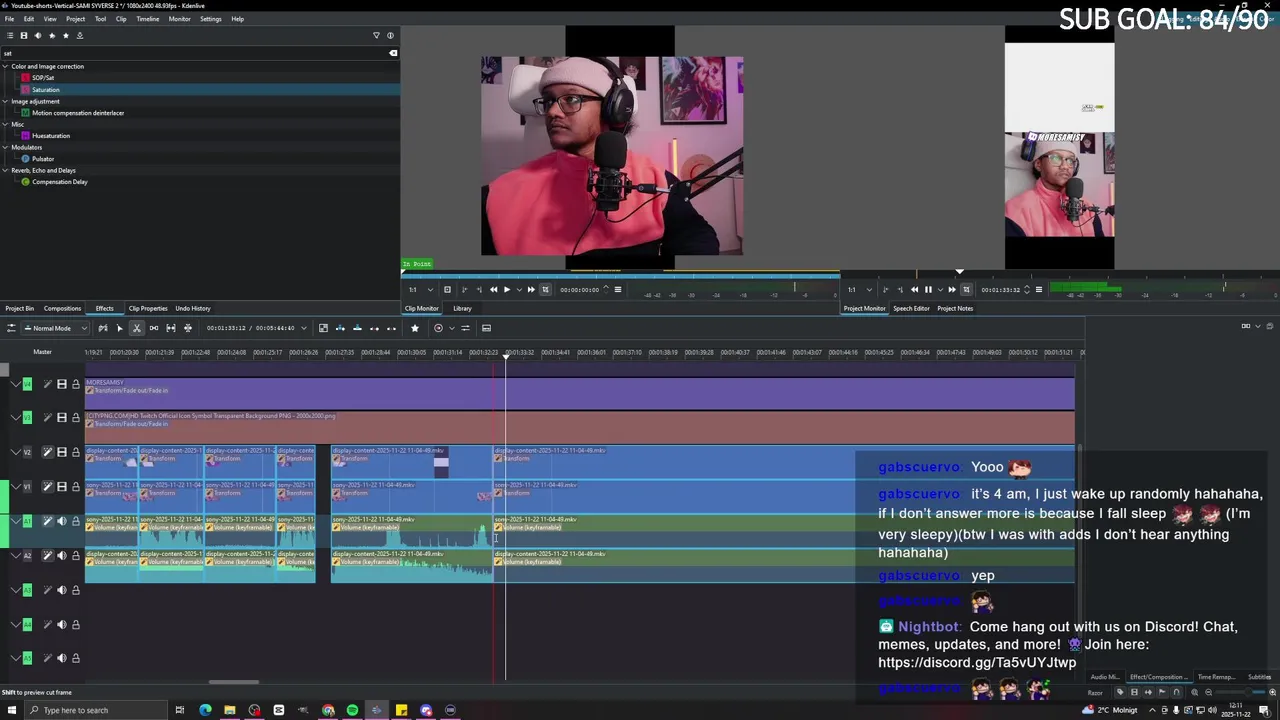Collapse Reverb, Echo and Delays category

coord(5,170)
